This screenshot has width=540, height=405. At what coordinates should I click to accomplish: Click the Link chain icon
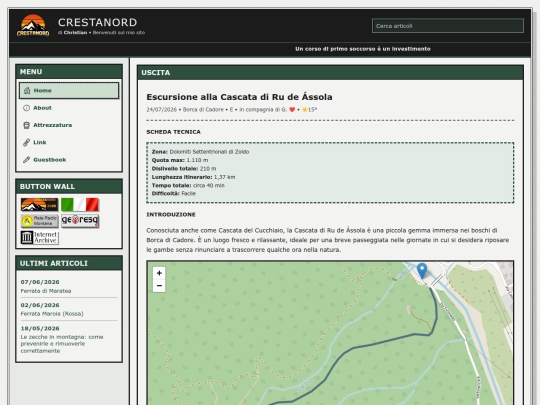click(x=27, y=142)
